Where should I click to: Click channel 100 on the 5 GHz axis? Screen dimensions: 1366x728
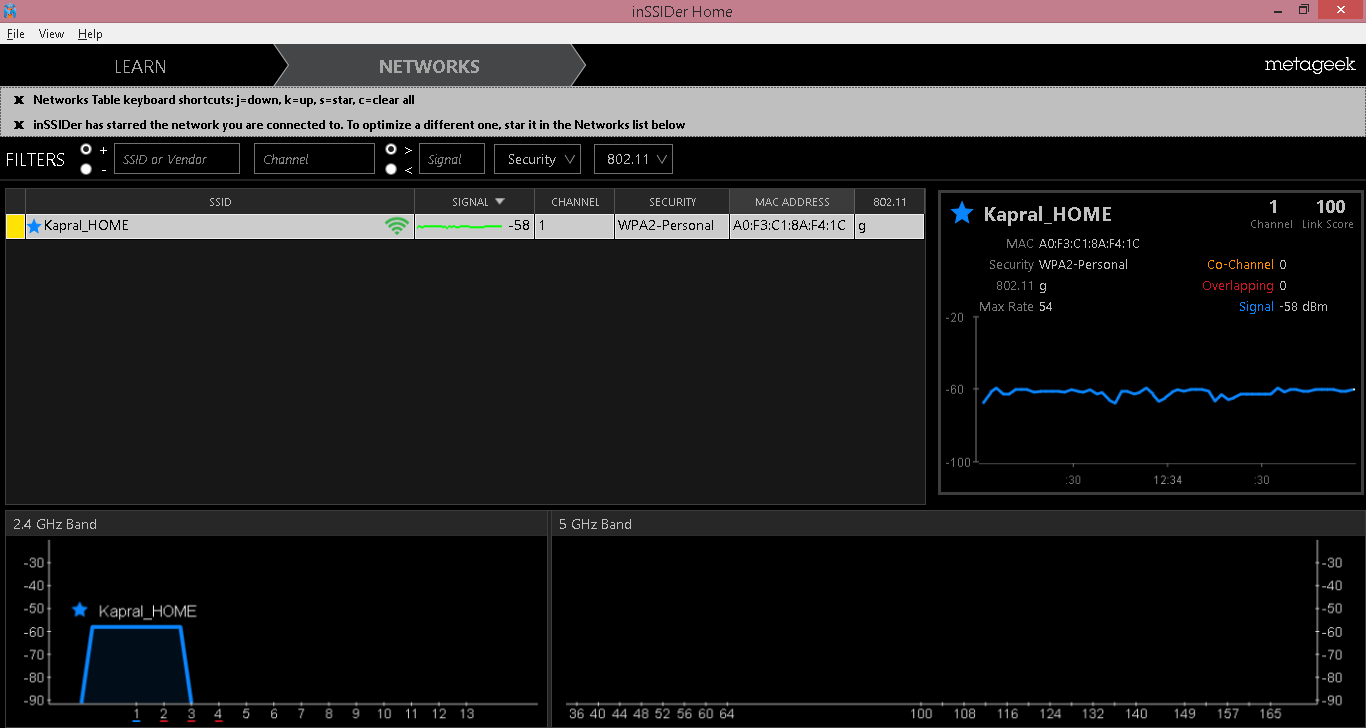point(921,714)
